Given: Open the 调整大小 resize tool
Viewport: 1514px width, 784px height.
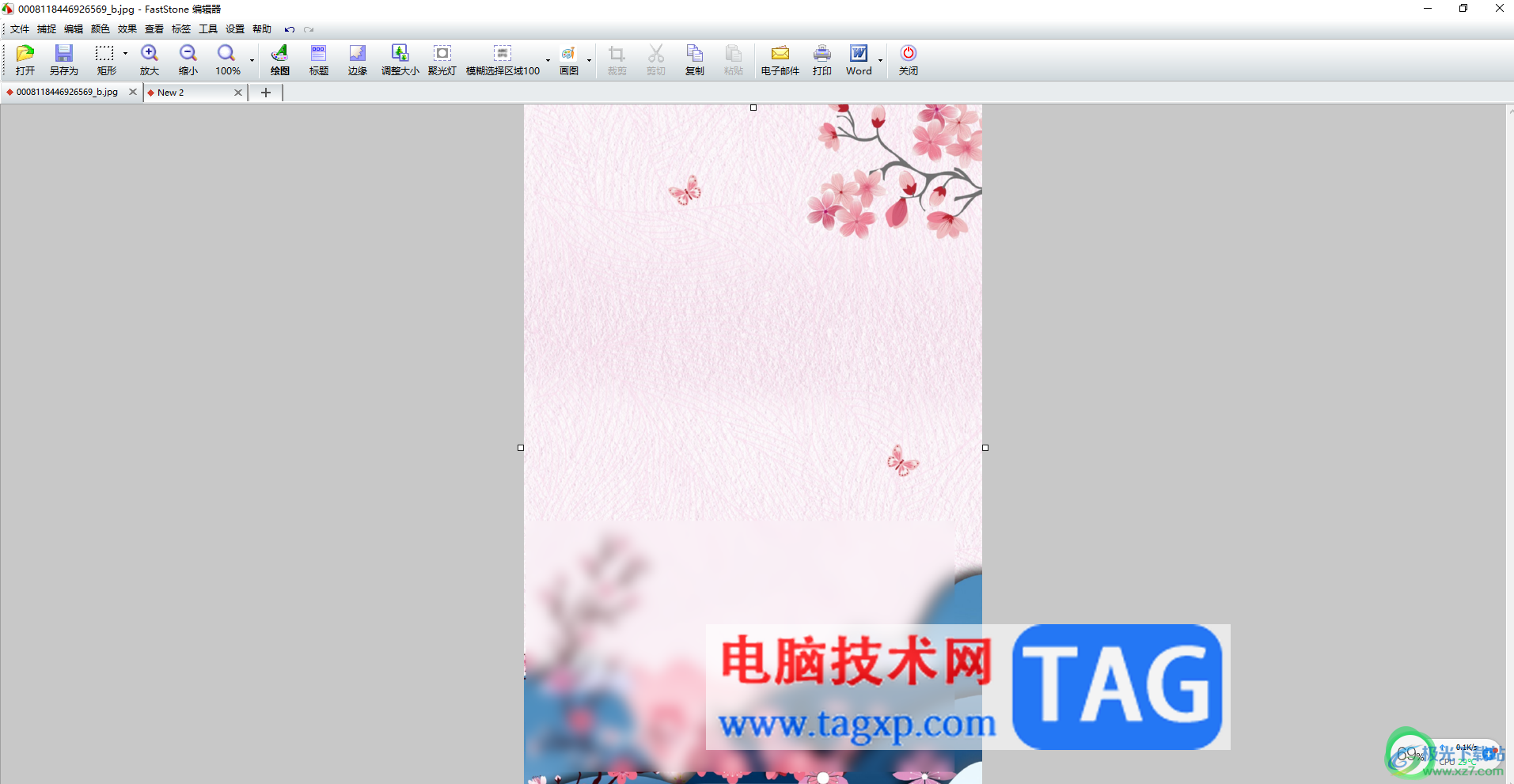Looking at the screenshot, I should pos(400,60).
